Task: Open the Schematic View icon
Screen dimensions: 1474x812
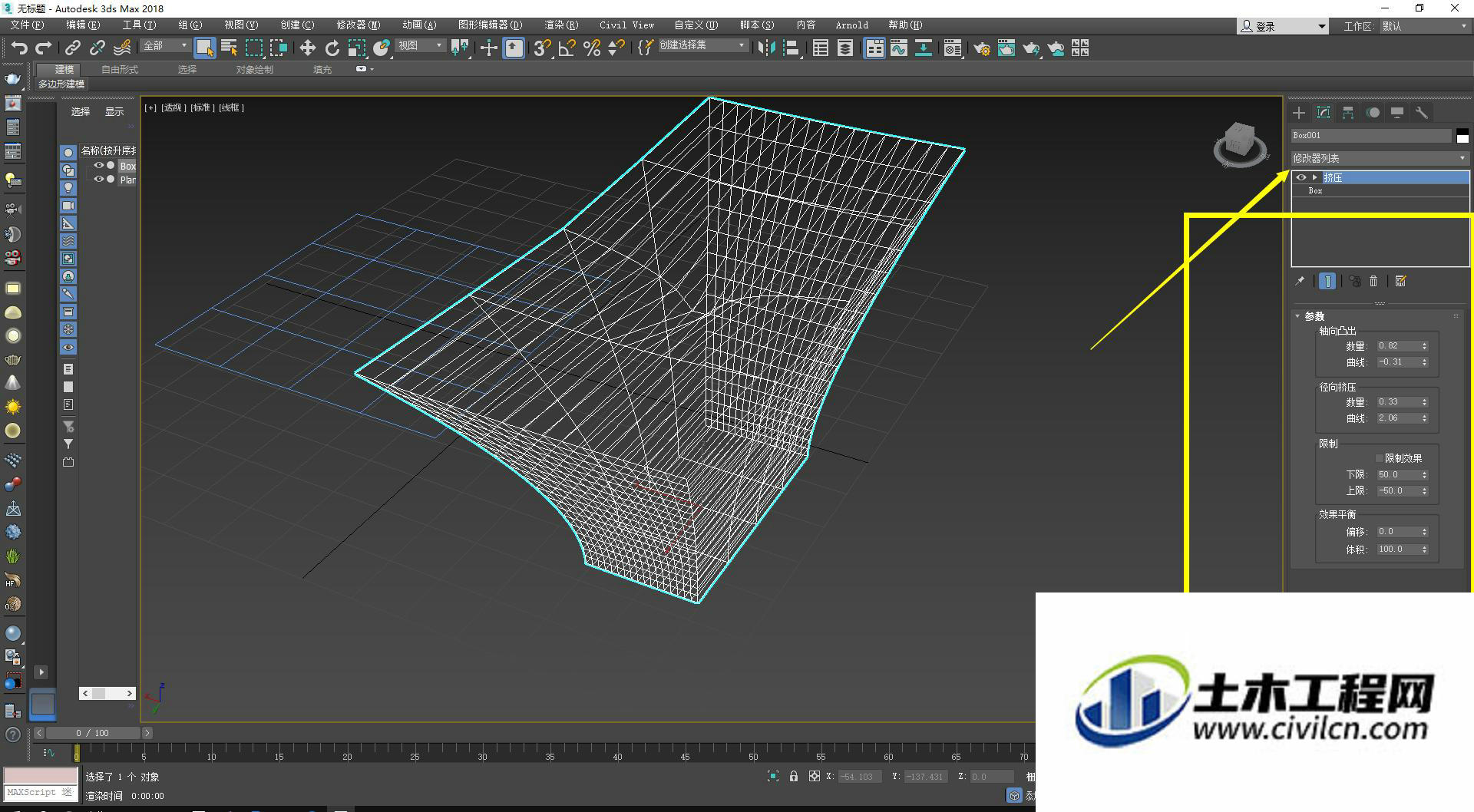Action: [924, 48]
